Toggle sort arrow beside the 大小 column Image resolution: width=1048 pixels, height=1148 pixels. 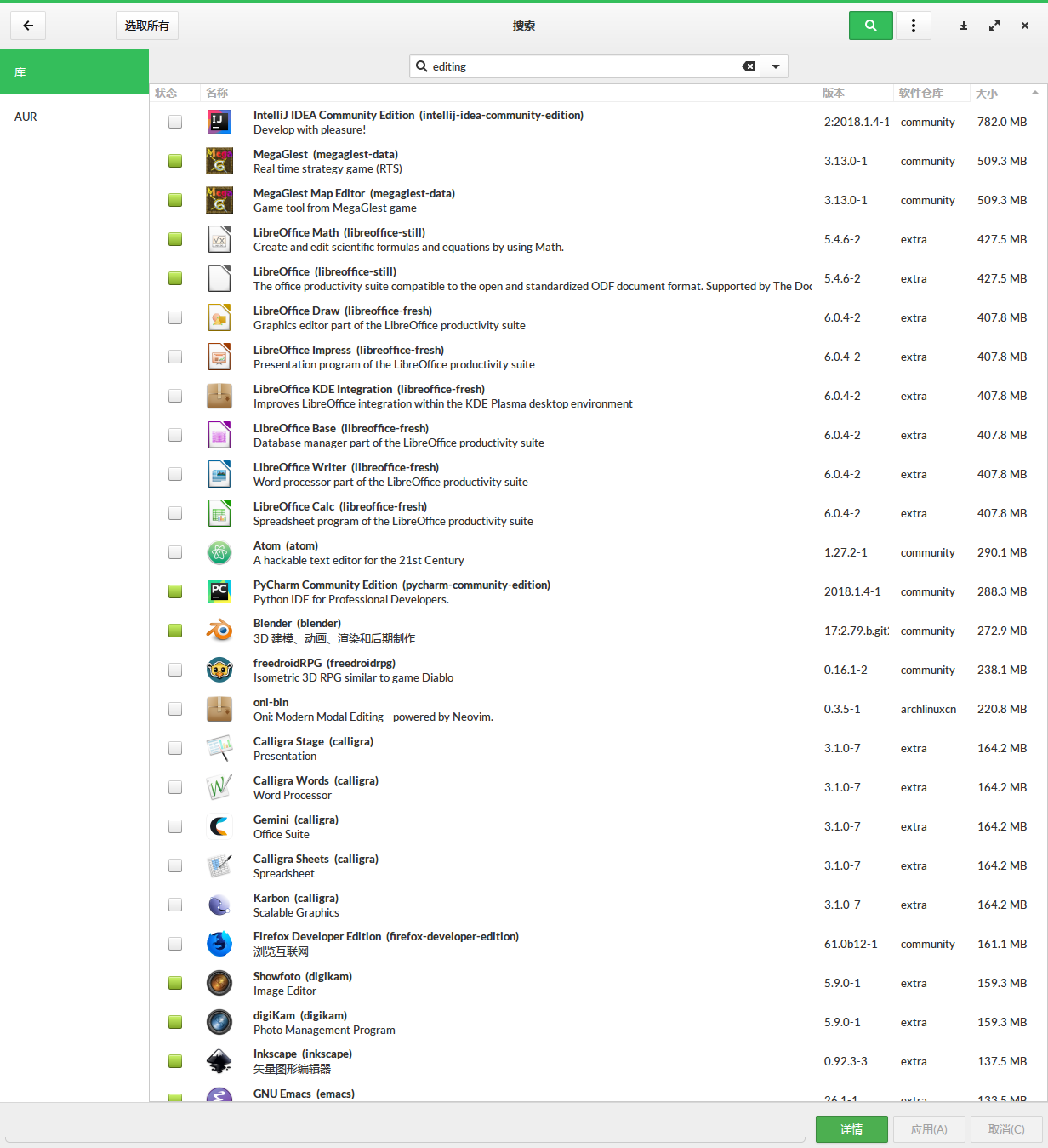pyautogui.click(x=1034, y=93)
